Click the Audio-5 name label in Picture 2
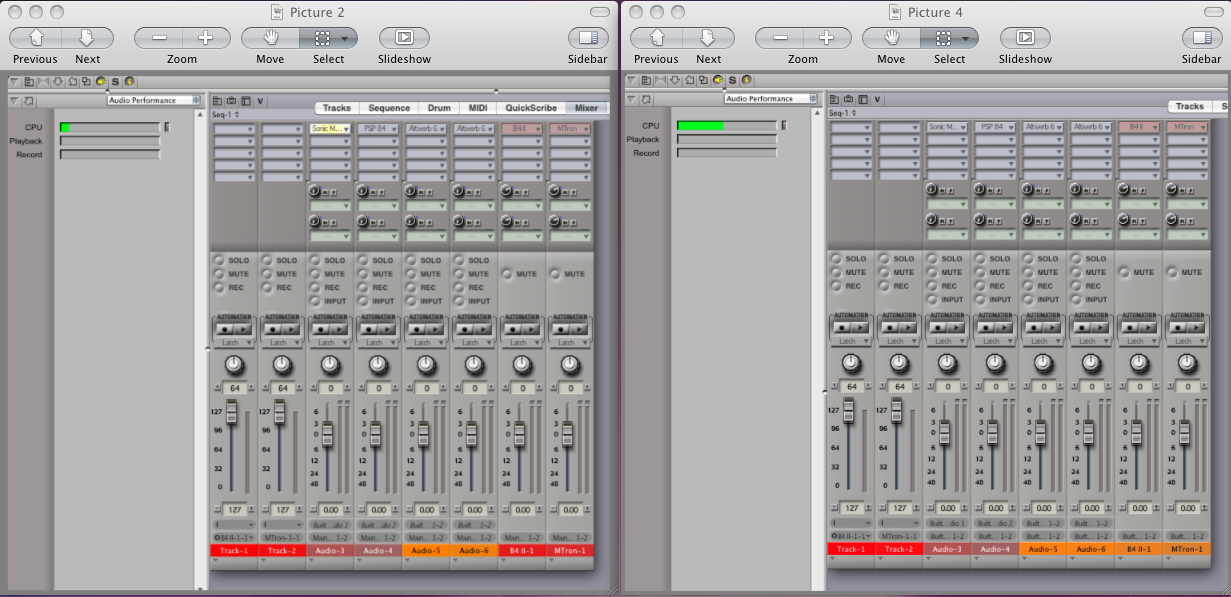Image resolution: width=1231 pixels, height=597 pixels. point(427,551)
